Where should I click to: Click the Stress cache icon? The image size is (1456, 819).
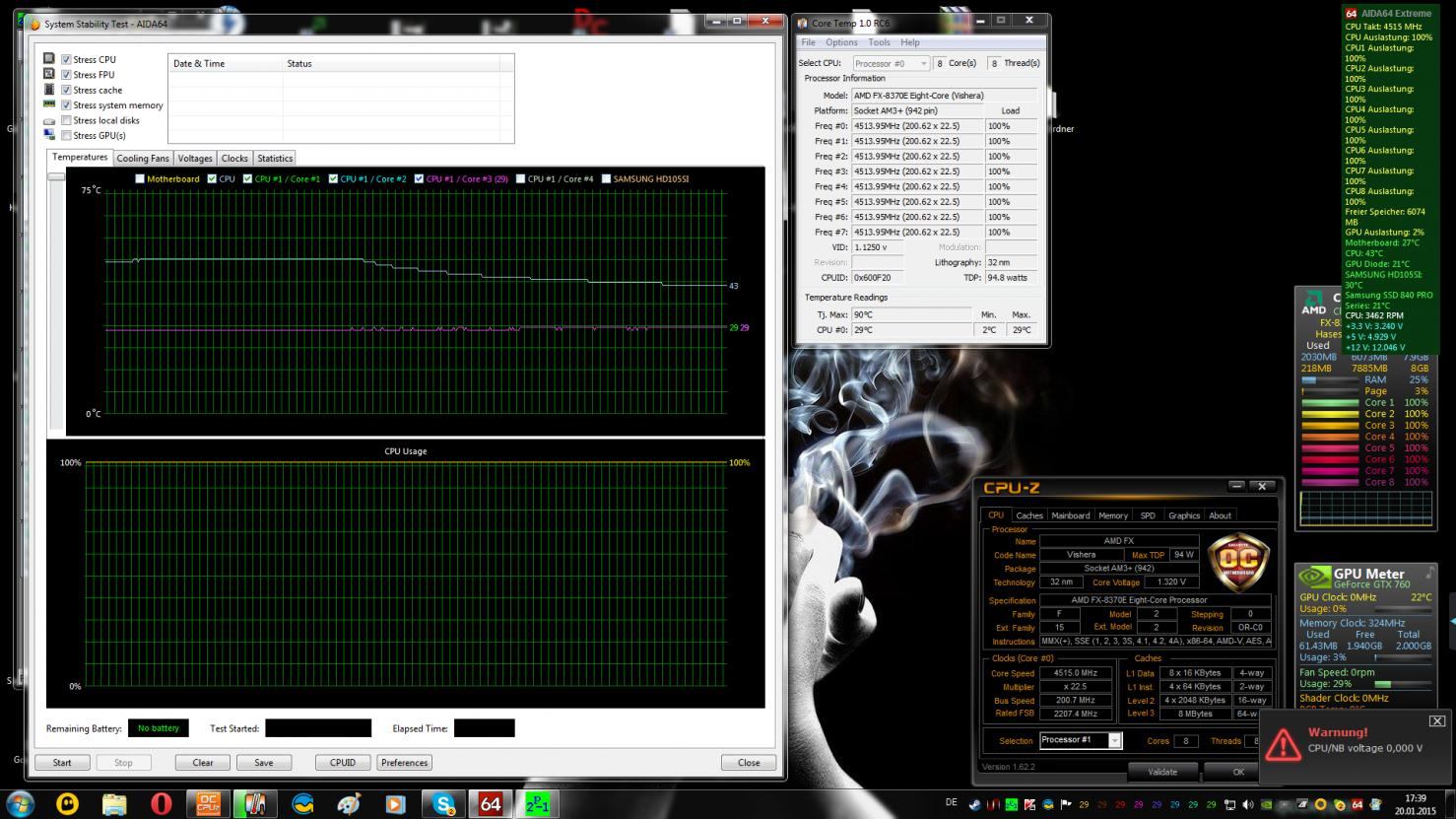coord(49,90)
